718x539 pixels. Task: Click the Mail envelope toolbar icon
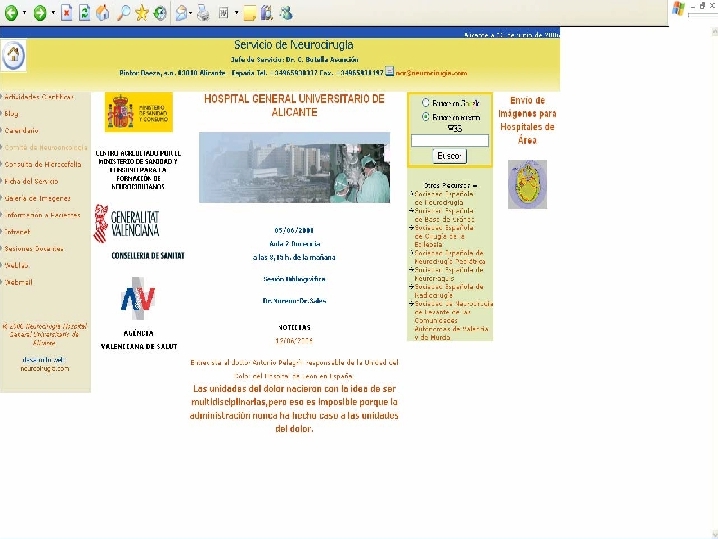pos(181,13)
